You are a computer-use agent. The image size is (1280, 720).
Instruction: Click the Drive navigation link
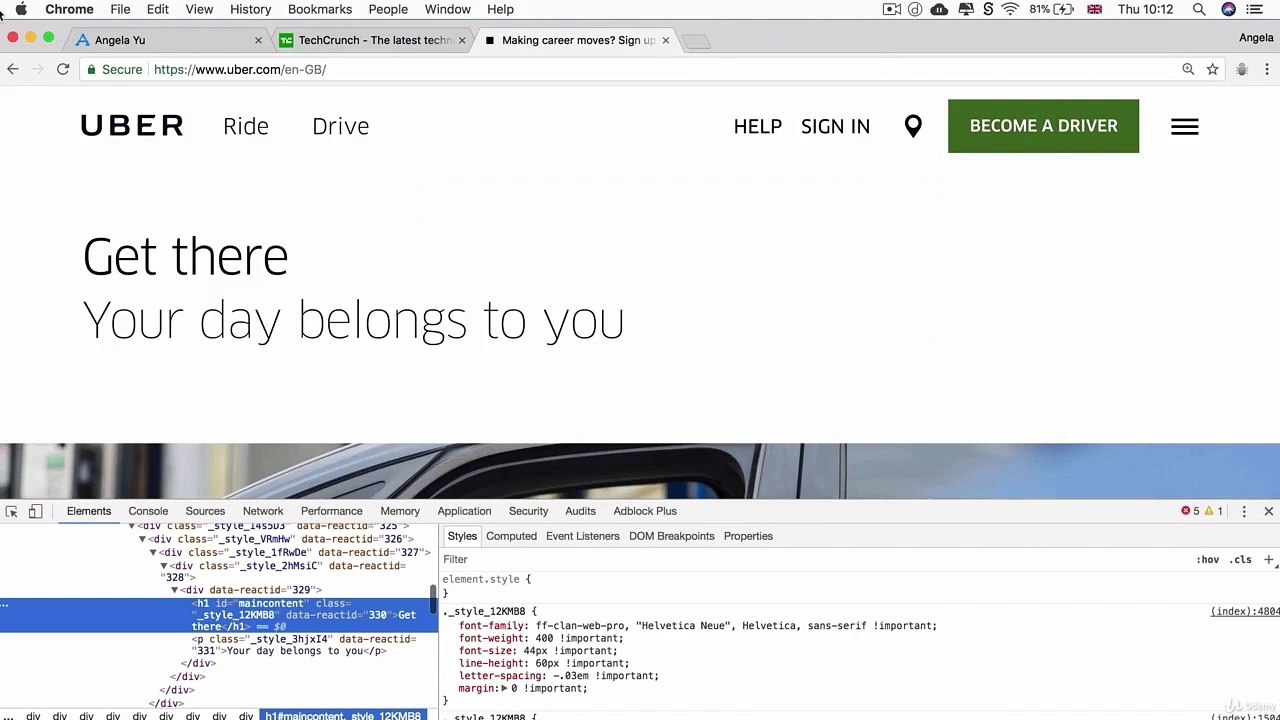click(x=340, y=126)
